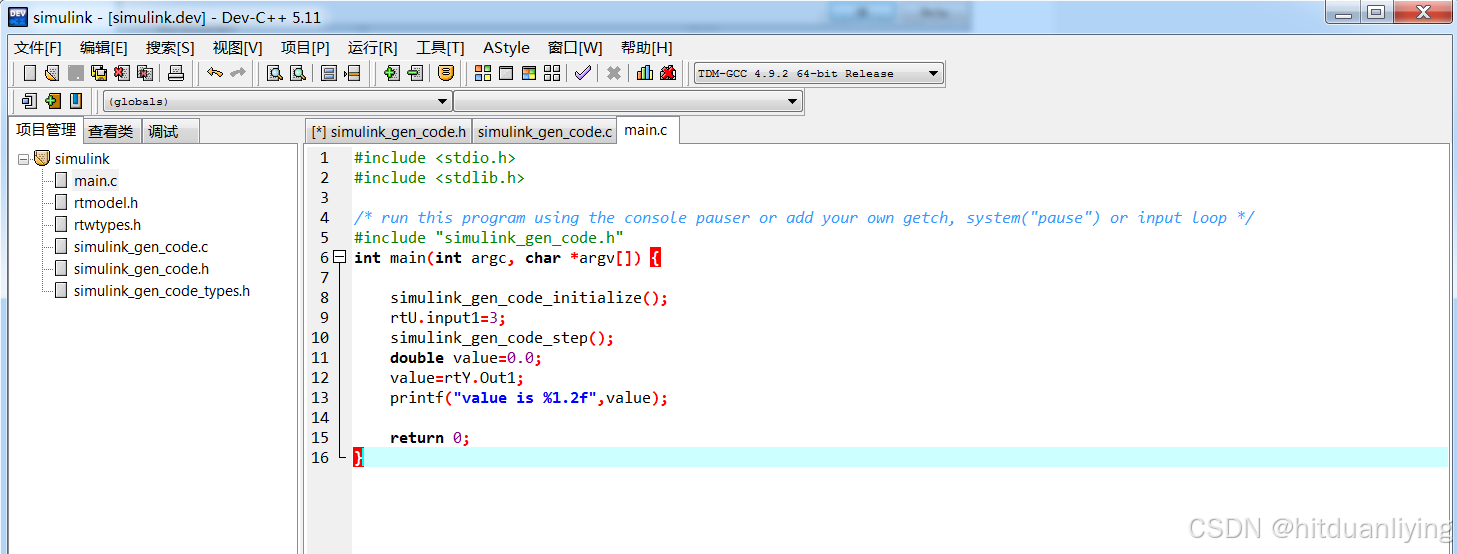Click the Go to function icon
Screen dimensions: 1457x554
click(328, 73)
